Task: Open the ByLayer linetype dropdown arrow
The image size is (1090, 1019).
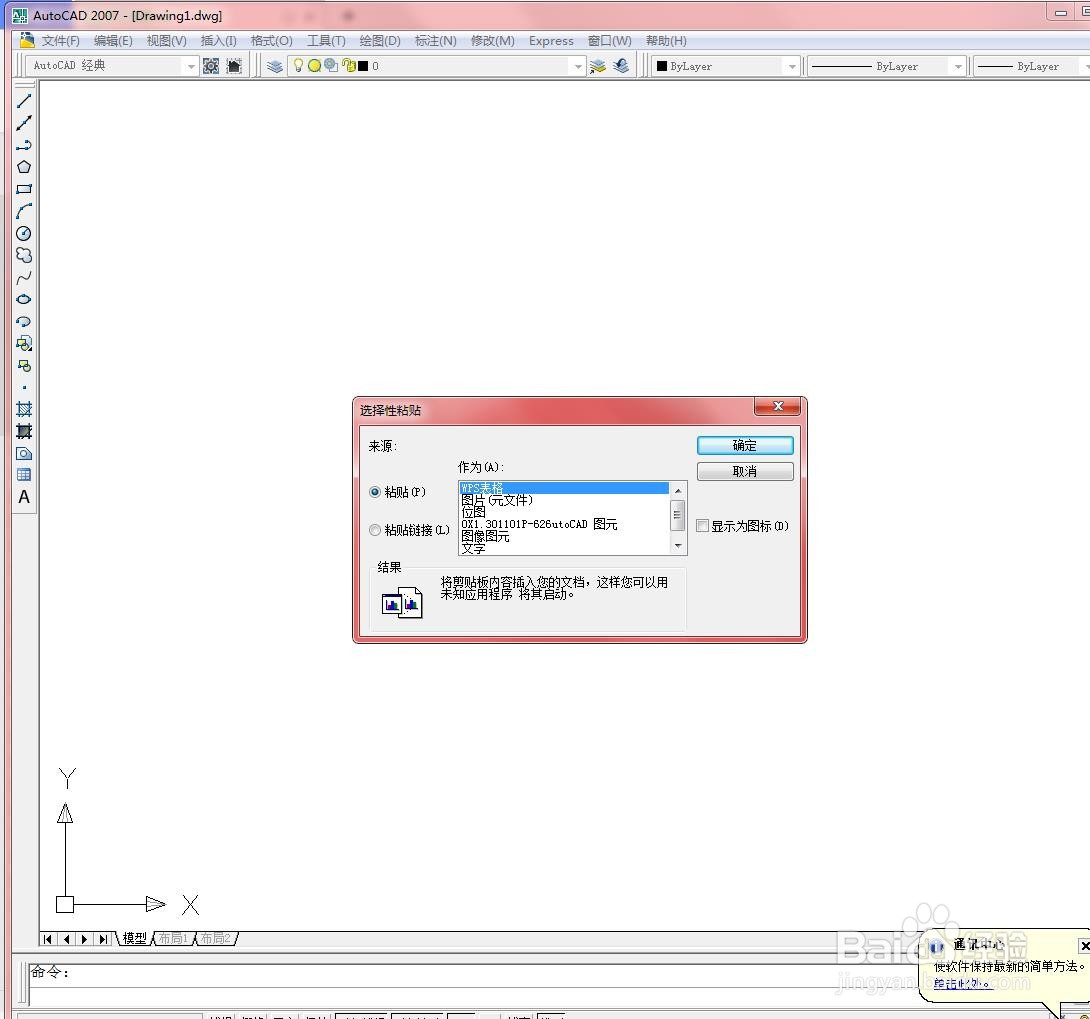Action: pyautogui.click(x=958, y=67)
